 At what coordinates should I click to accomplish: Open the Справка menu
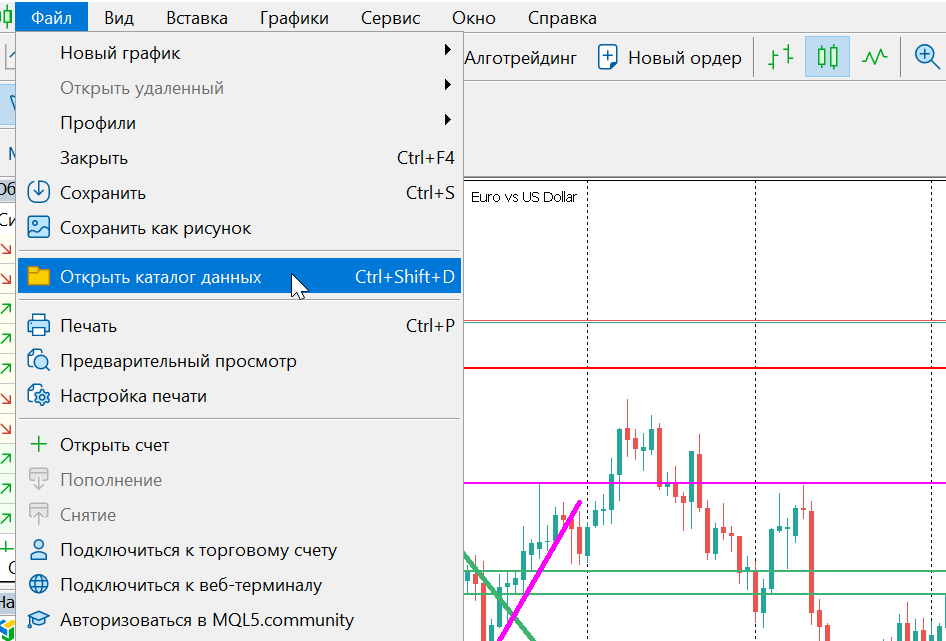(x=562, y=18)
